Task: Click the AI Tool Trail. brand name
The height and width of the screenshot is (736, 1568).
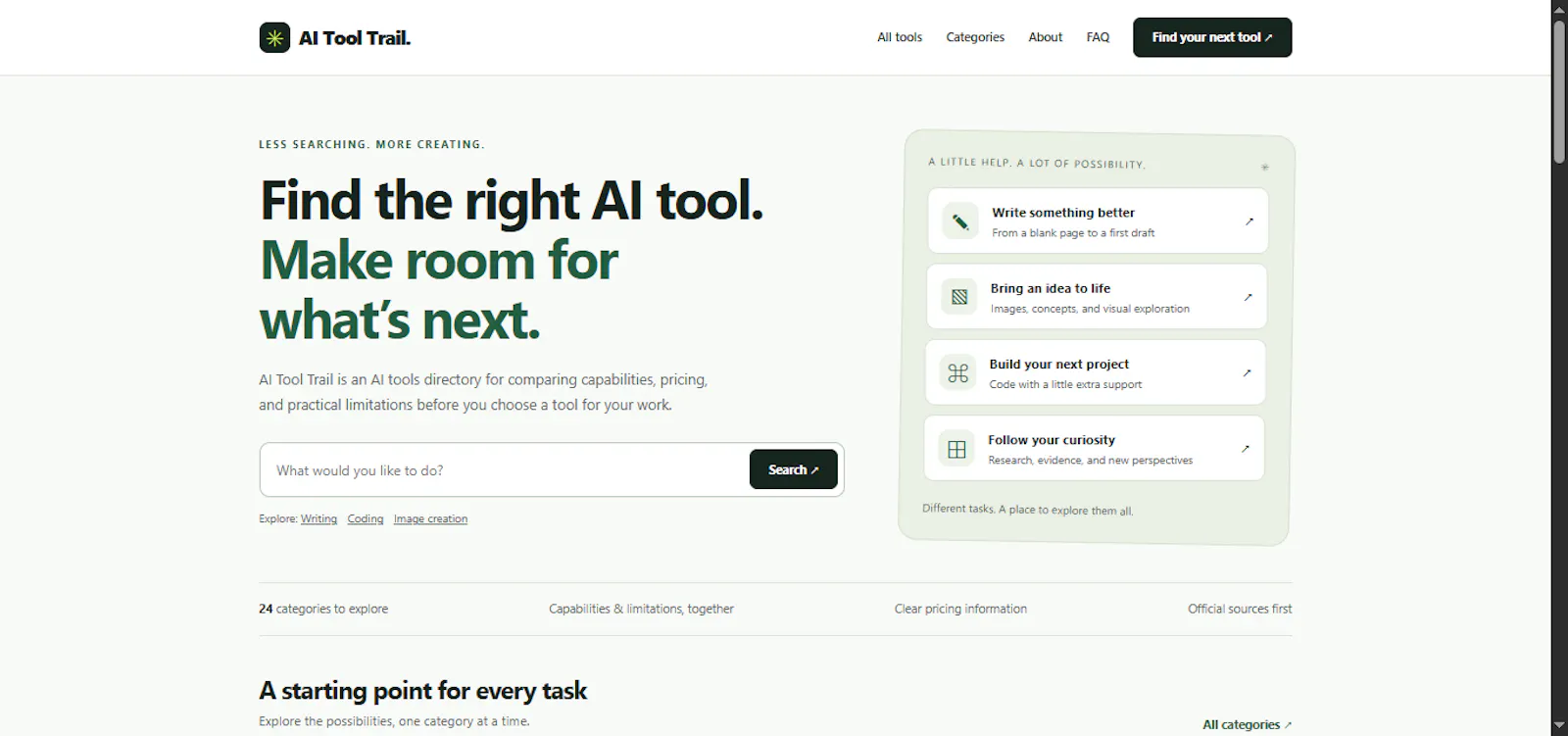Action: [x=355, y=38]
